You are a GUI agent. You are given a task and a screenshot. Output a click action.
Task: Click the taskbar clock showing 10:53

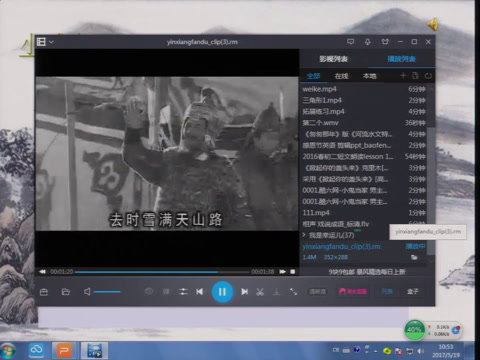click(x=446, y=351)
